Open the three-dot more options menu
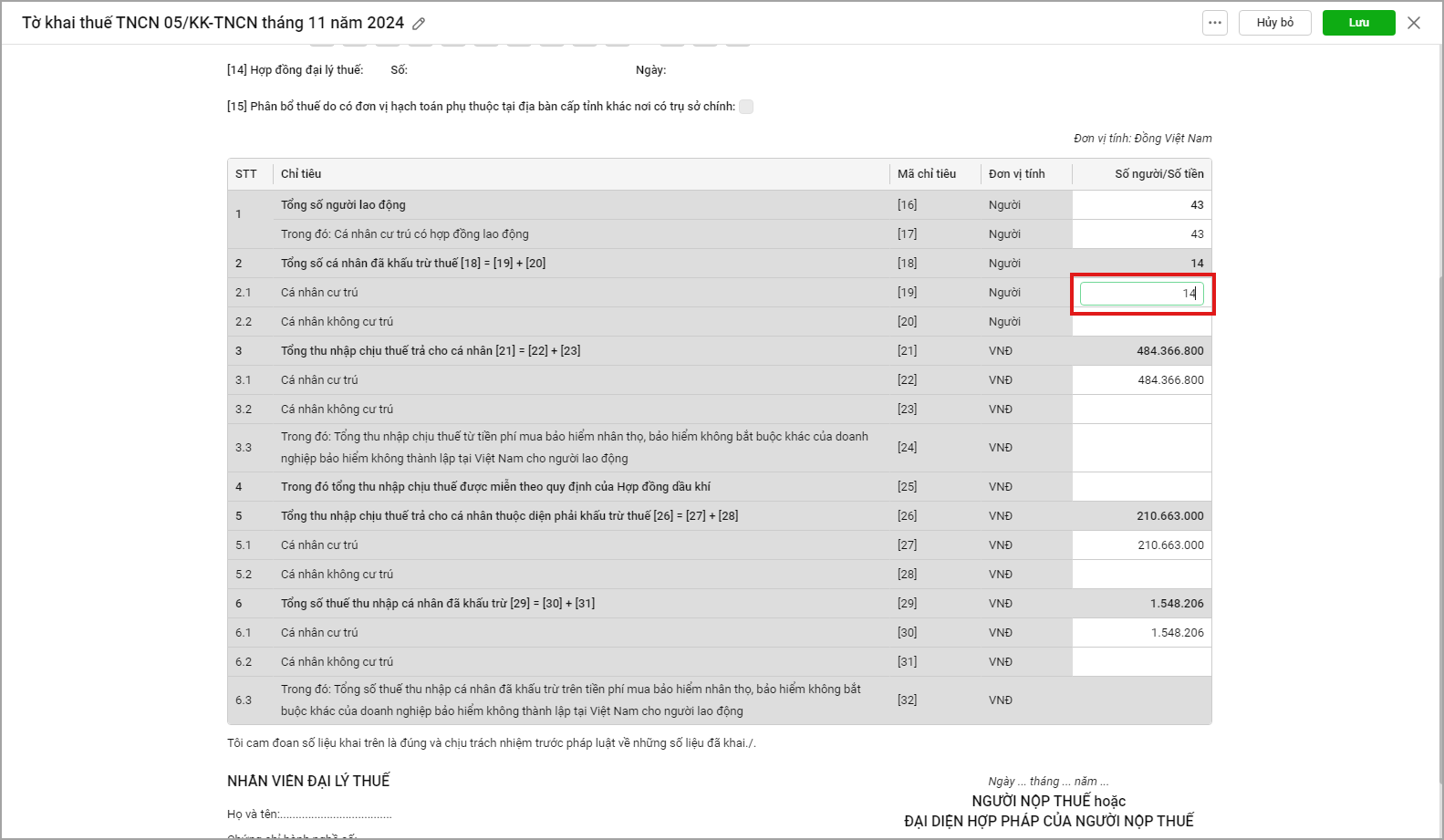This screenshot has height=840, width=1444. [1214, 23]
